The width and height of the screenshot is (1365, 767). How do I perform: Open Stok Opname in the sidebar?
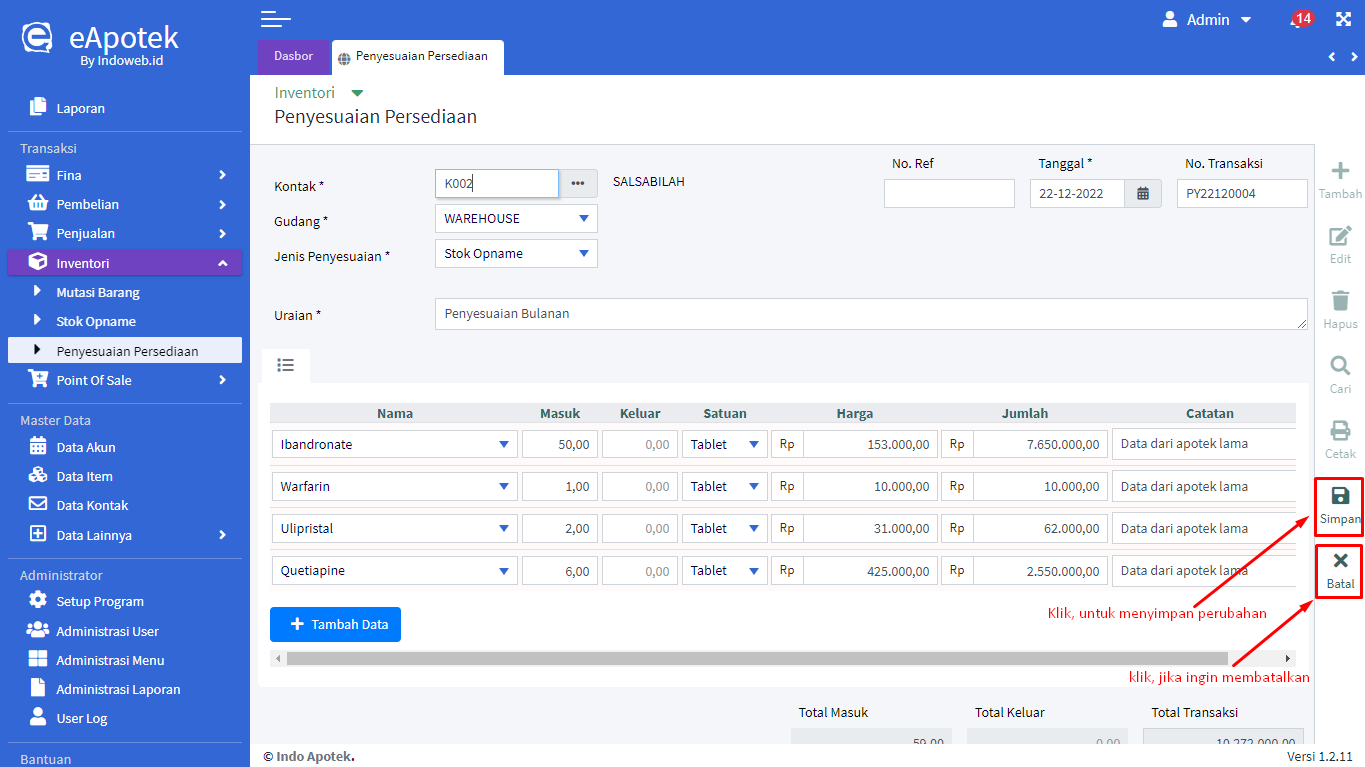click(x=96, y=322)
